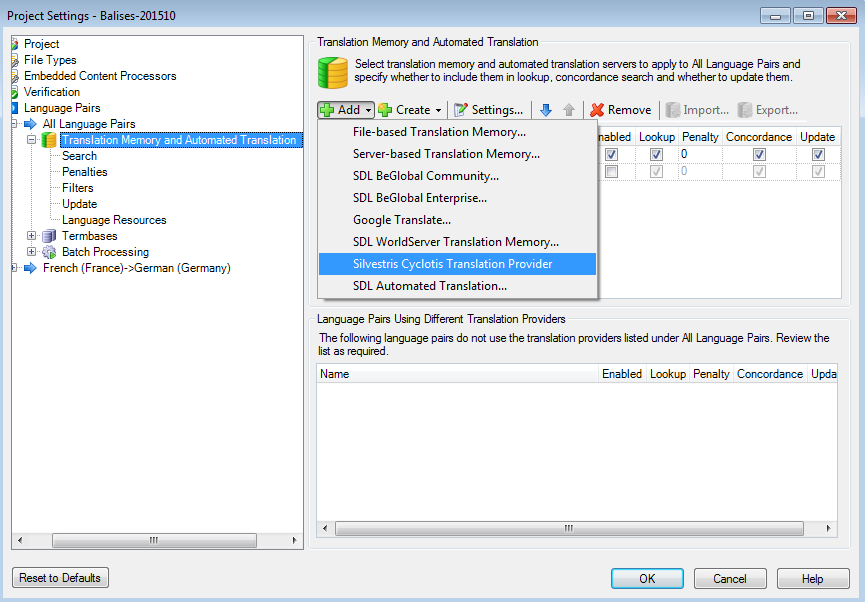Select SDL BeGlobal Enterprise option

point(457,198)
